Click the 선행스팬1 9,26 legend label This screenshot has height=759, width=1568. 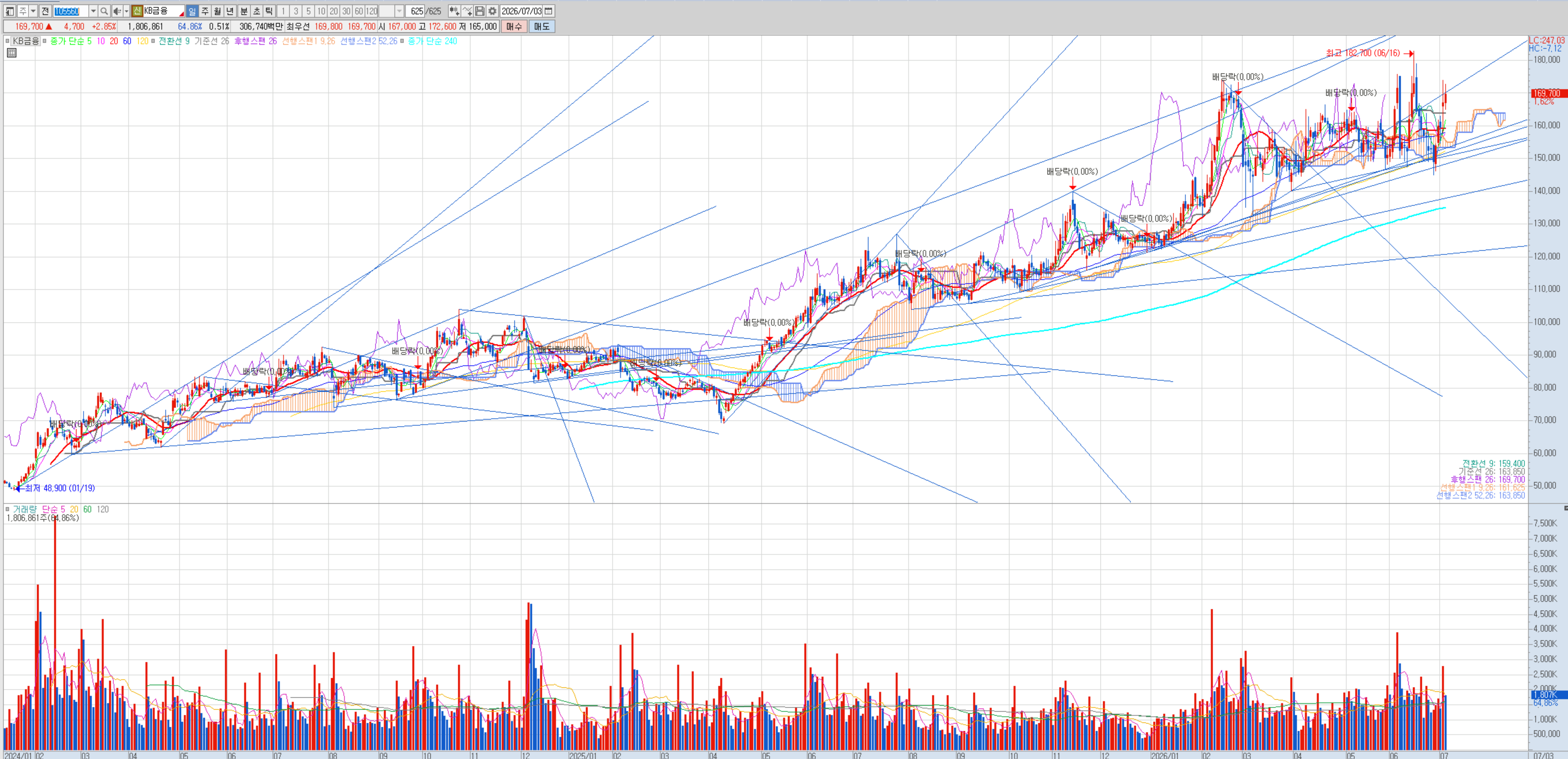[x=309, y=41]
